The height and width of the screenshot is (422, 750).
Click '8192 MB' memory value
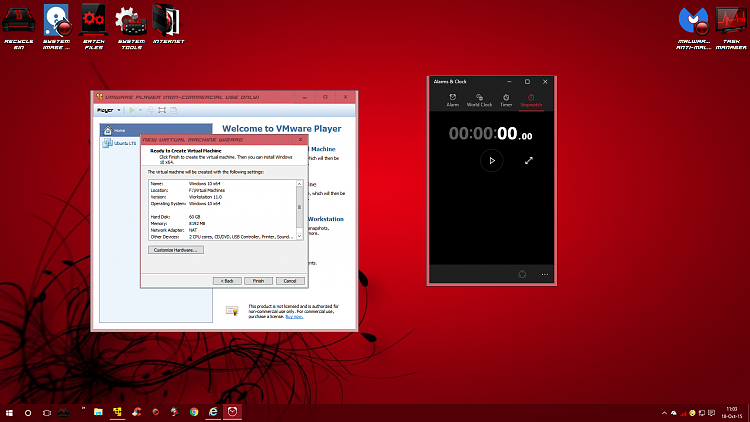click(x=197, y=224)
